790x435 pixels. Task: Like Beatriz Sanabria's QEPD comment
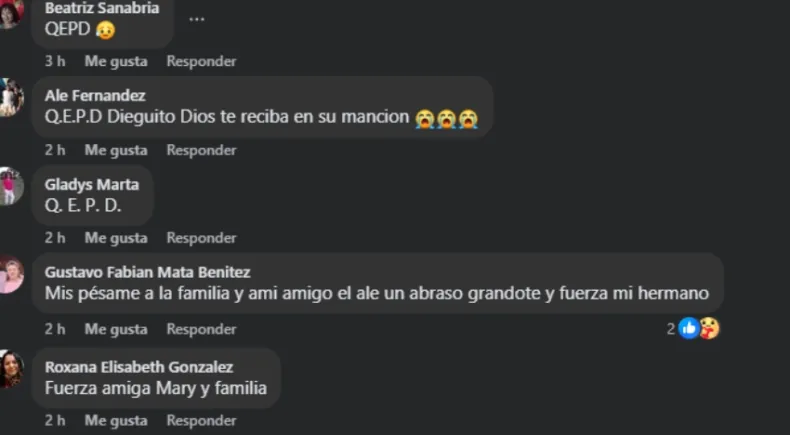116,61
